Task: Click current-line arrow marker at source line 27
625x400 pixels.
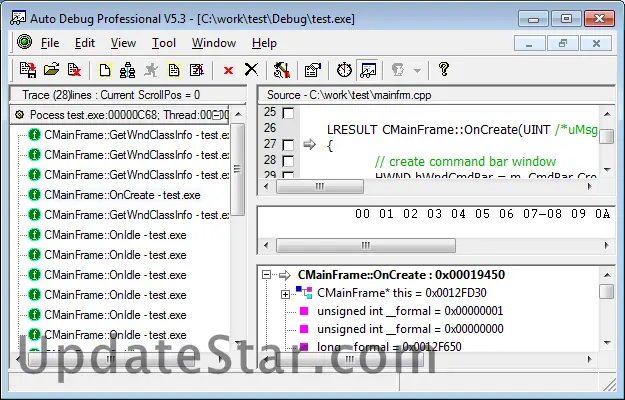Action: click(309, 144)
